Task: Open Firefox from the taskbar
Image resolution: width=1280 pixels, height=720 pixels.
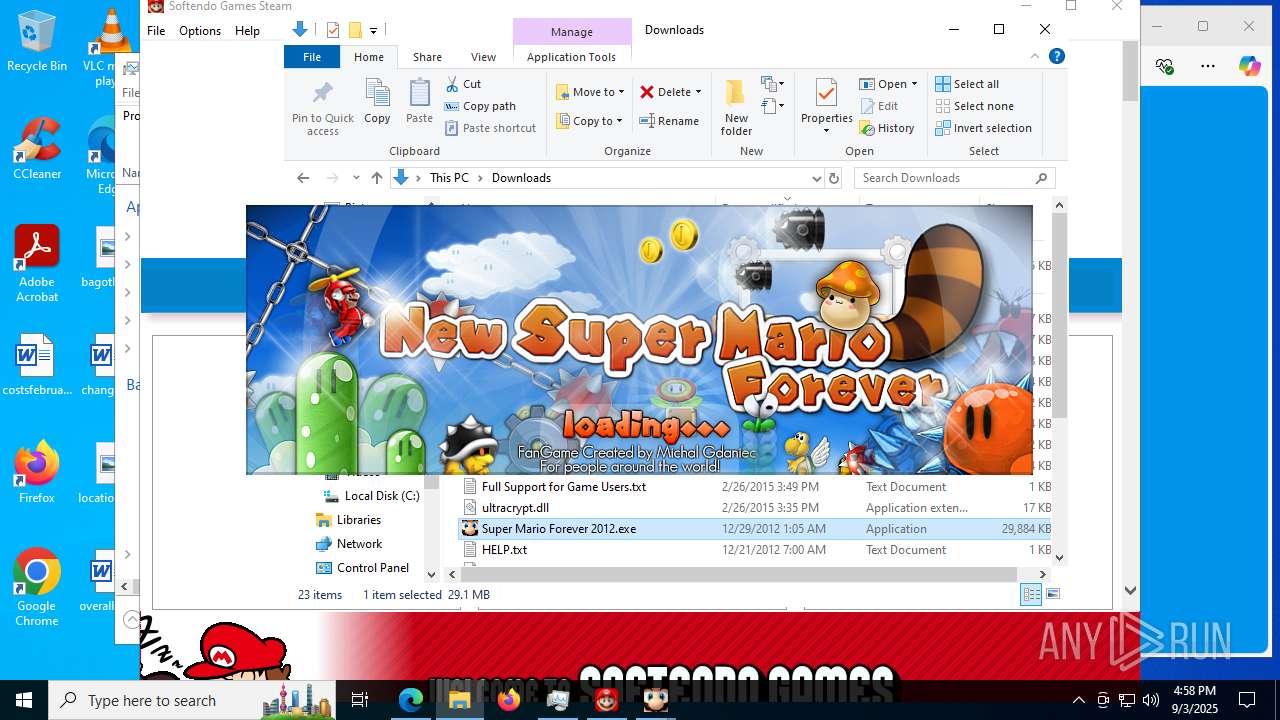Action: click(509, 700)
